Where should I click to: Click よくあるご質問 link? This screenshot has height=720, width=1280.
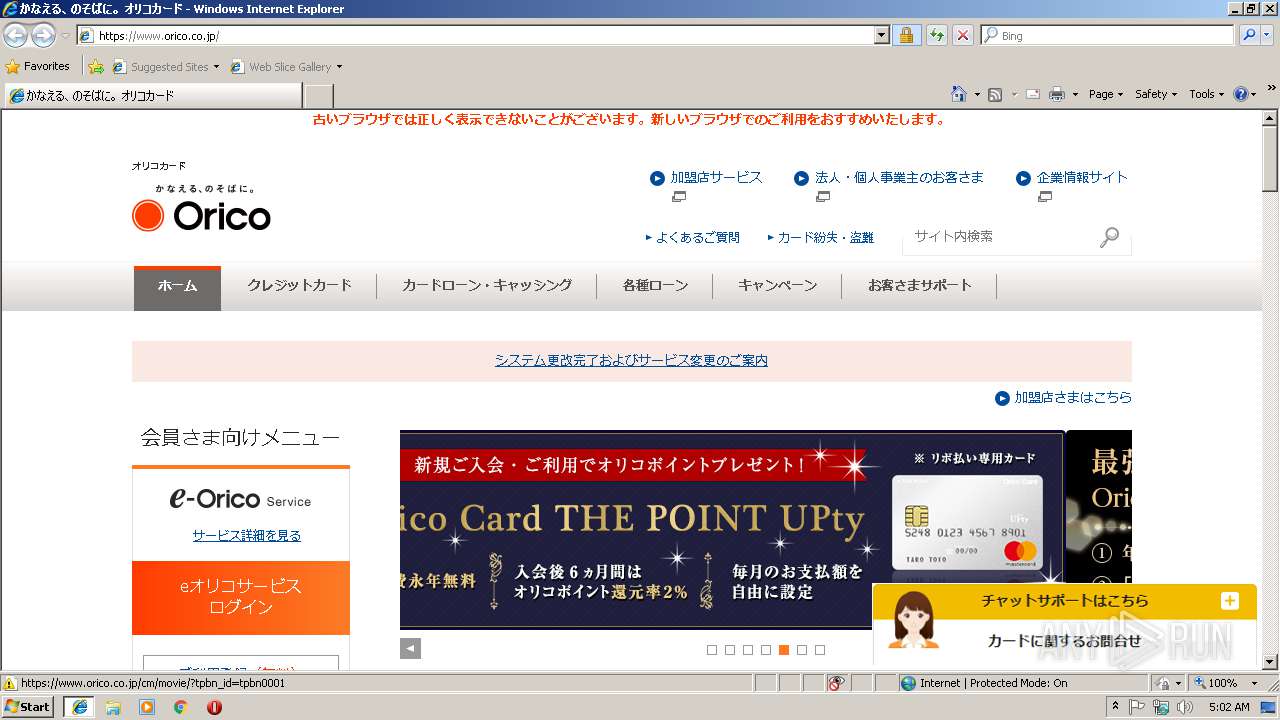coord(698,238)
